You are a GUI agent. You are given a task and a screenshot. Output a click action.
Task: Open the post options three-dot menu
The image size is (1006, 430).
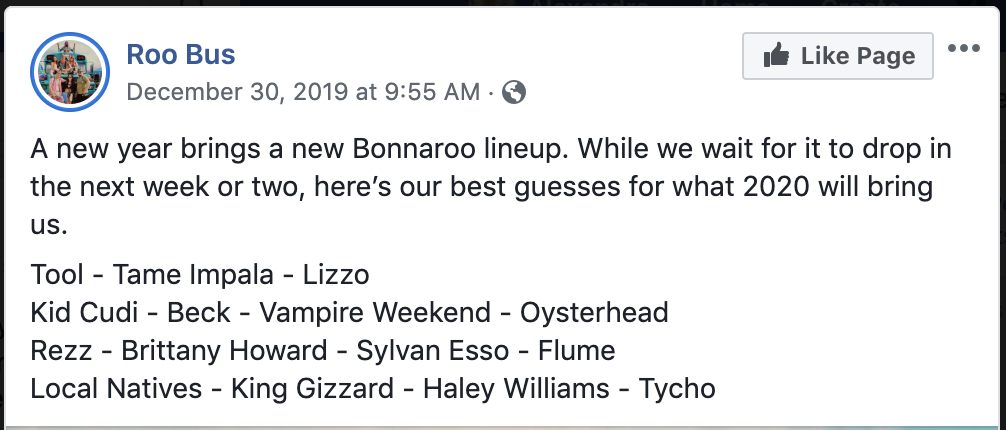pyautogui.click(x=964, y=49)
